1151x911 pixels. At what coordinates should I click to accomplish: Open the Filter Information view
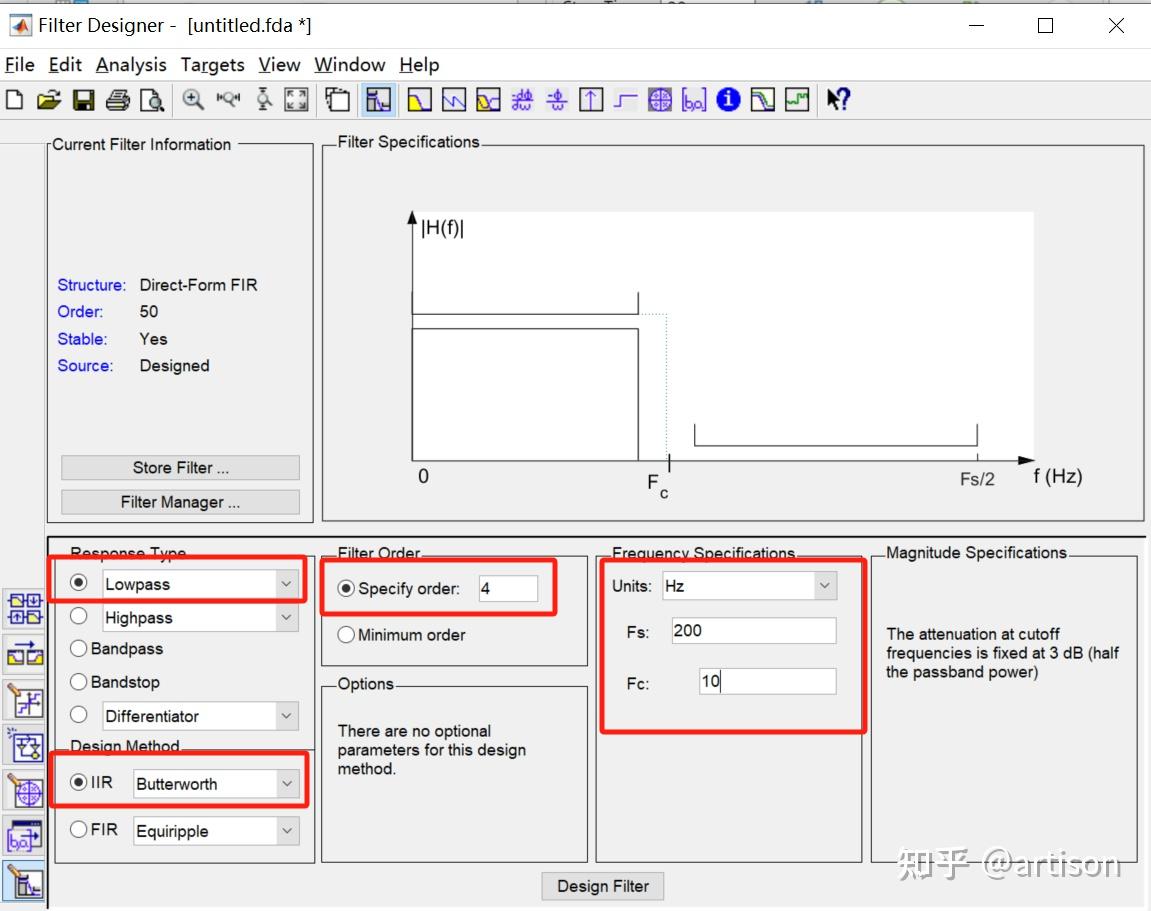click(x=727, y=99)
